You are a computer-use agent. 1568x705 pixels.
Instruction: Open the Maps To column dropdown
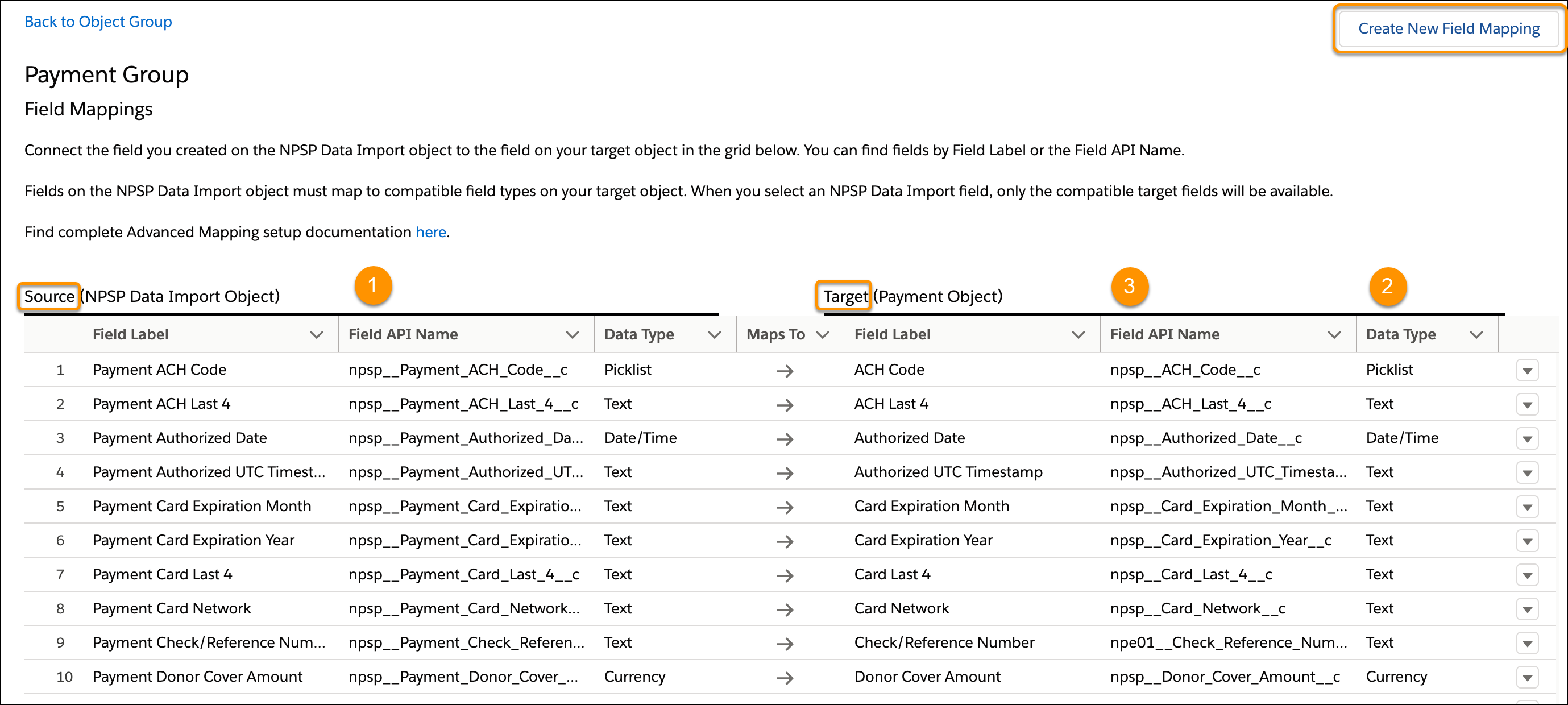(824, 334)
